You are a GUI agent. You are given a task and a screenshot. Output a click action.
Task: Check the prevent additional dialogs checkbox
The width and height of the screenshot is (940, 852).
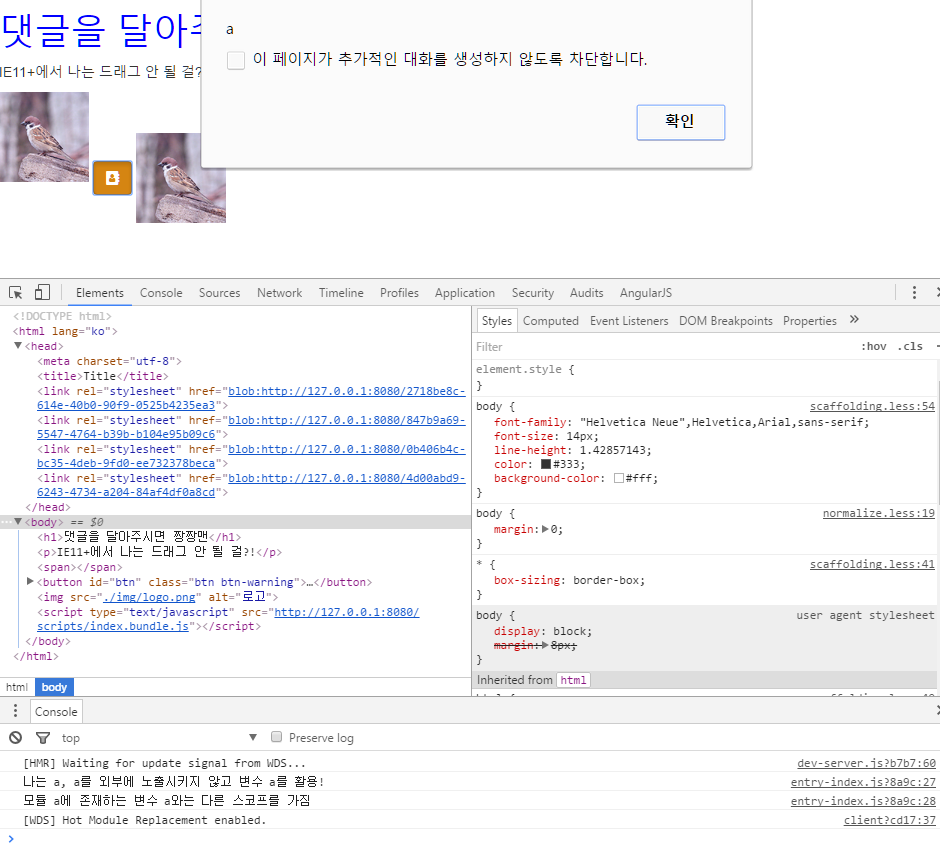pos(236,60)
